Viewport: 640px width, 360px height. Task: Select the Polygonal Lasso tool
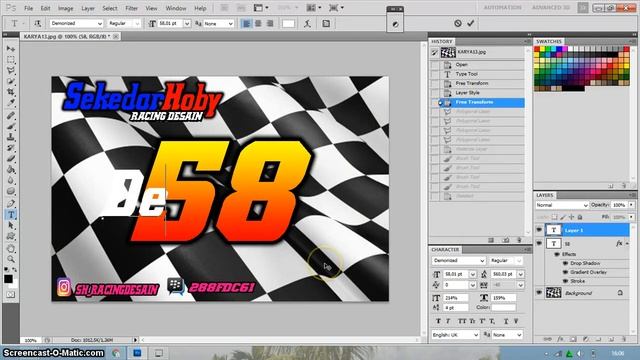pos(11,71)
